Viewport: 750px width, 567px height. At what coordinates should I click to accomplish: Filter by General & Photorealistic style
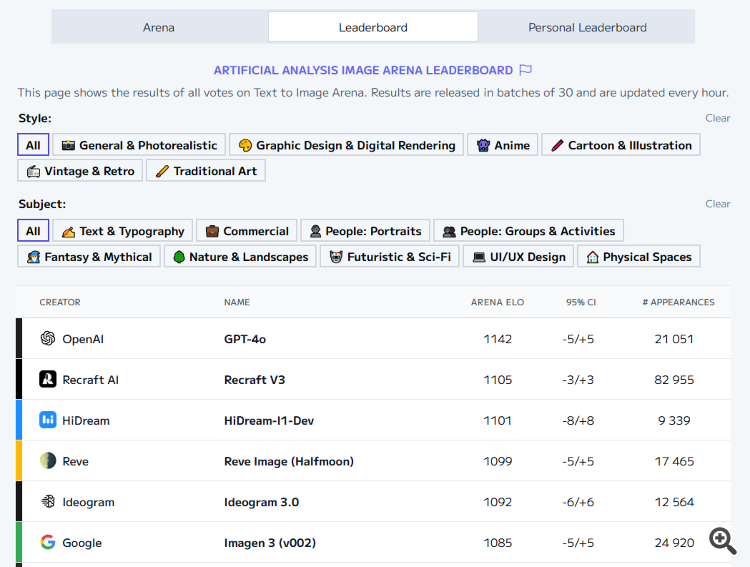(x=139, y=145)
